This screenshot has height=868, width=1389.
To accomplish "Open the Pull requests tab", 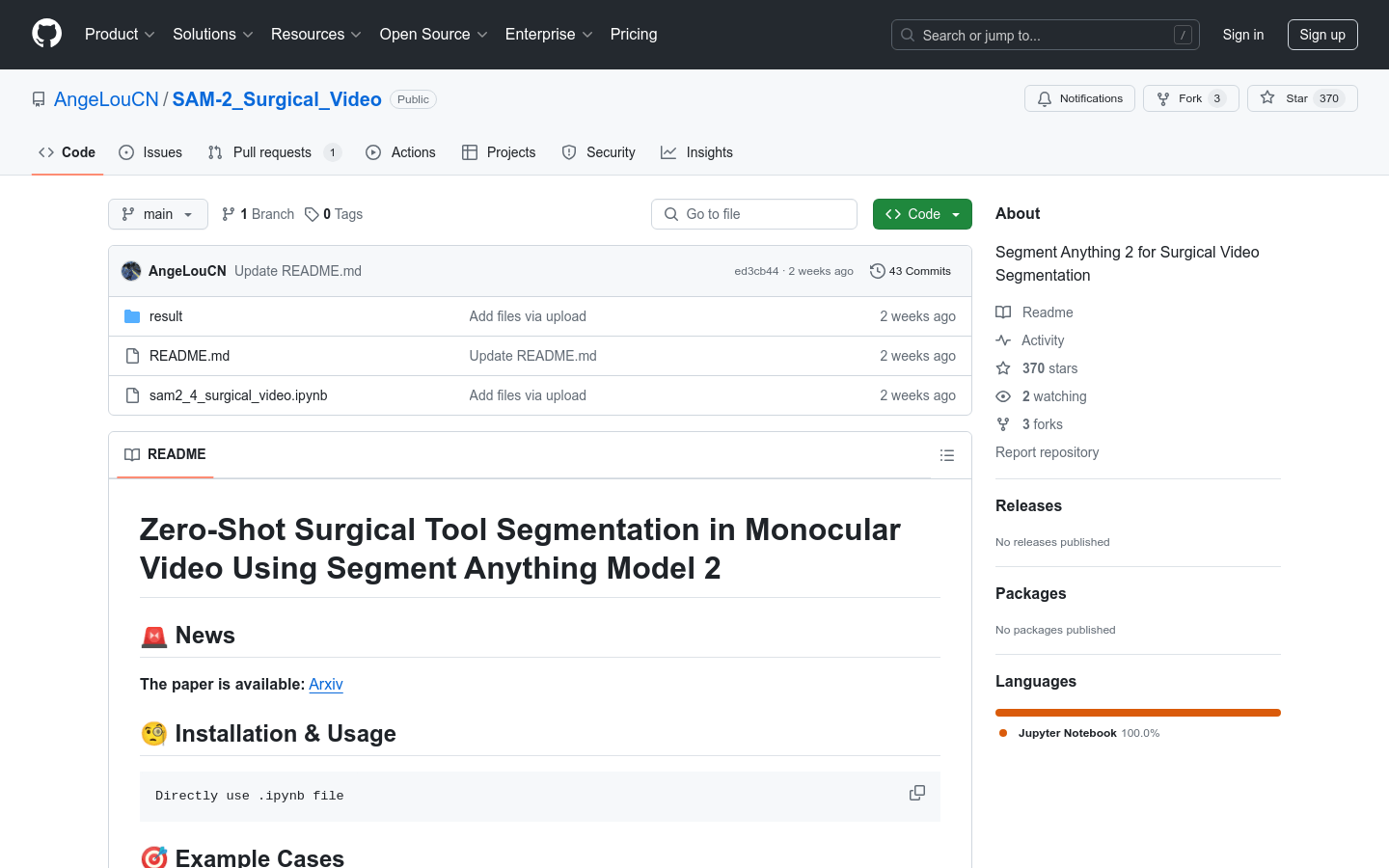I will pyautogui.click(x=274, y=152).
